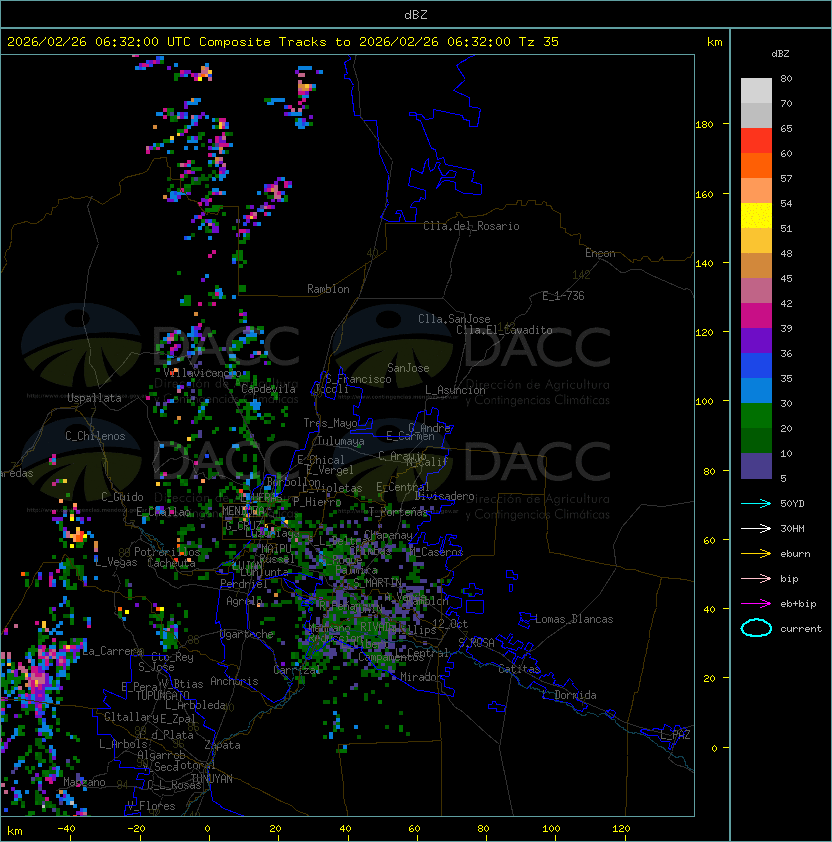The width and height of the screenshot is (832, 842).
Task: Click the 'Divisadero' map label
Action: pyautogui.click(x=444, y=496)
